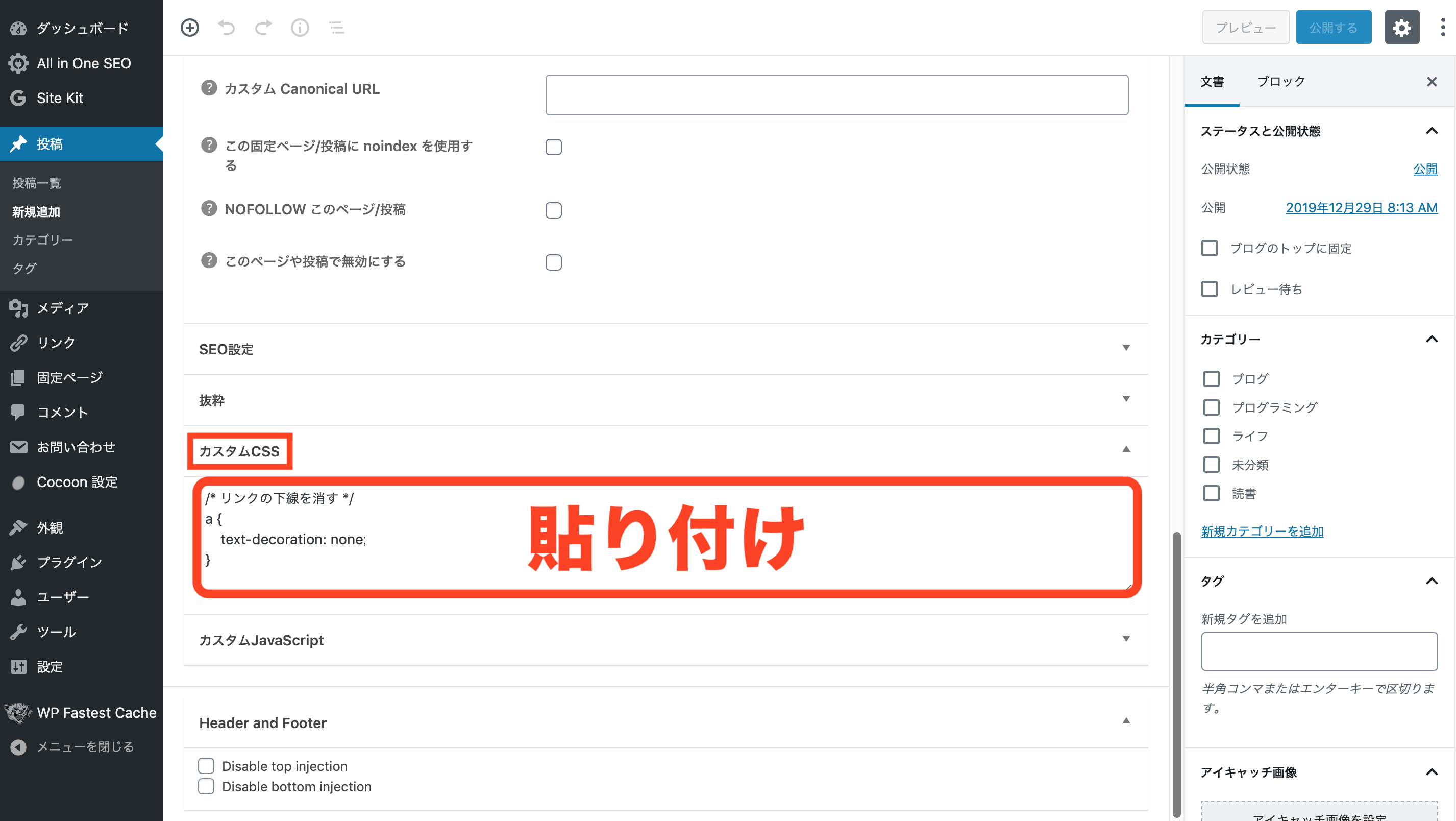Open the content structure info icon
The height and width of the screenshot is (821, 1456).
(x=300, y=27)
